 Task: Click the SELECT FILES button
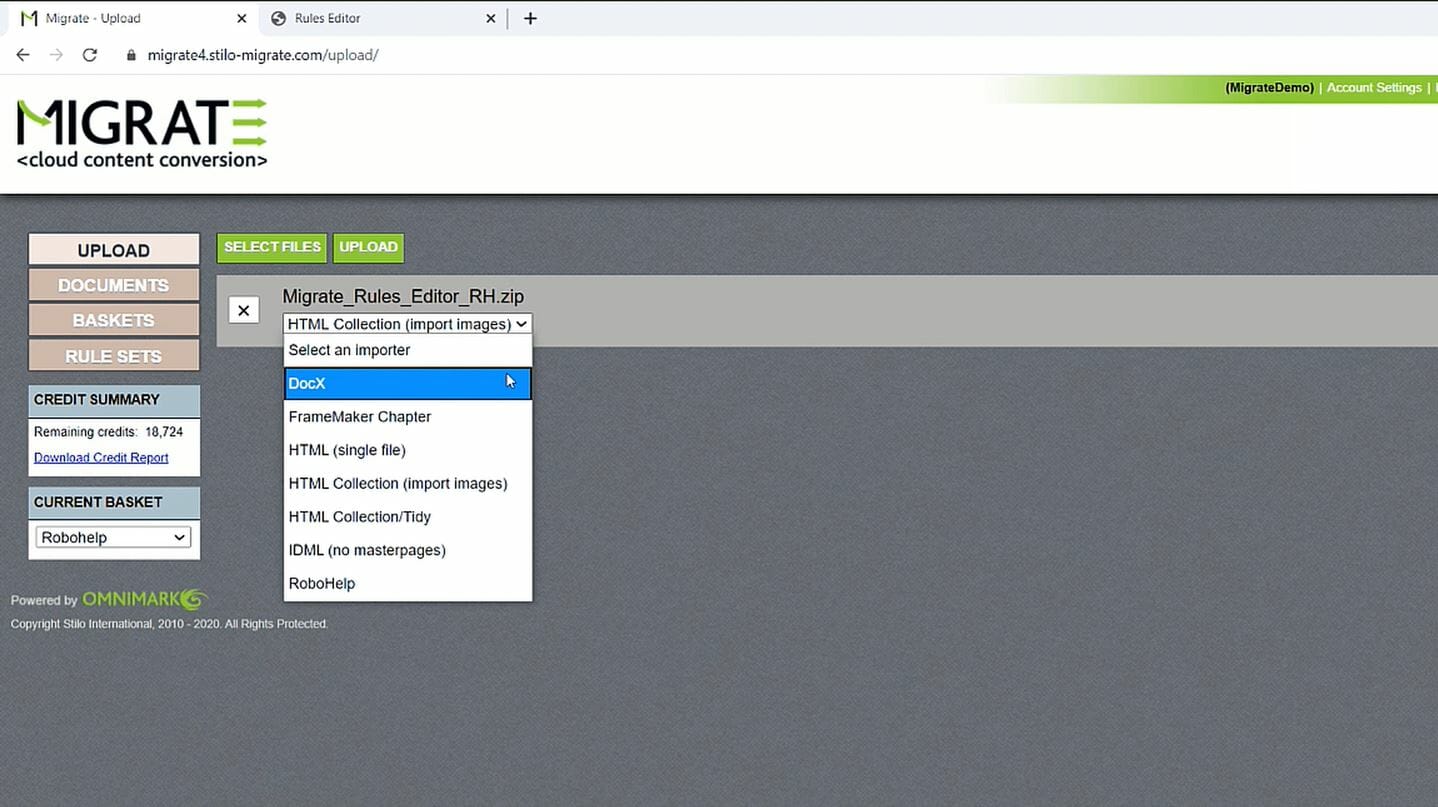tap(271, 247)
